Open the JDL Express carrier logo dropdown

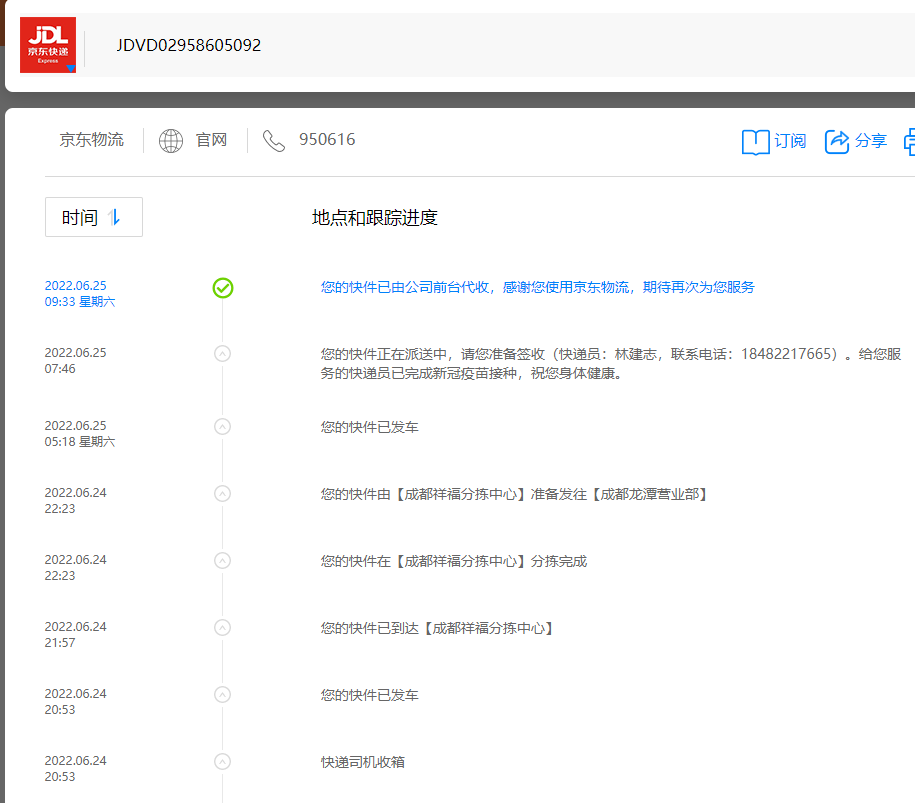(x=48, y=45)
